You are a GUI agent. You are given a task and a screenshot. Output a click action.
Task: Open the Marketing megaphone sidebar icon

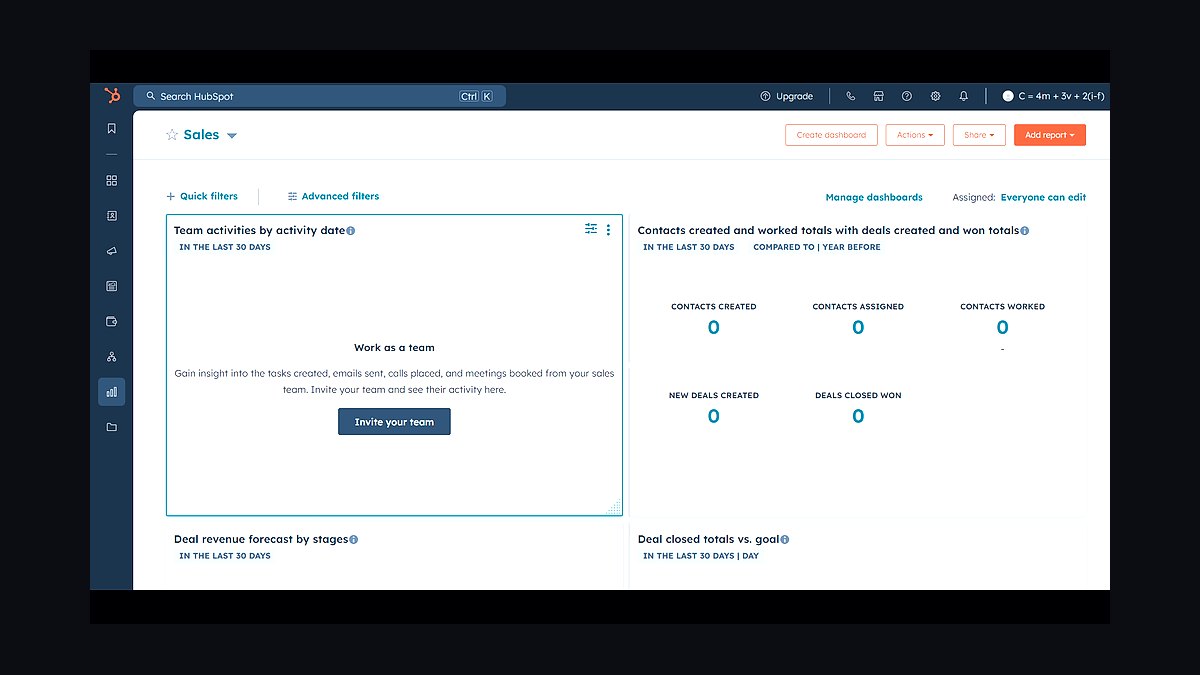(x=112, y=251)
